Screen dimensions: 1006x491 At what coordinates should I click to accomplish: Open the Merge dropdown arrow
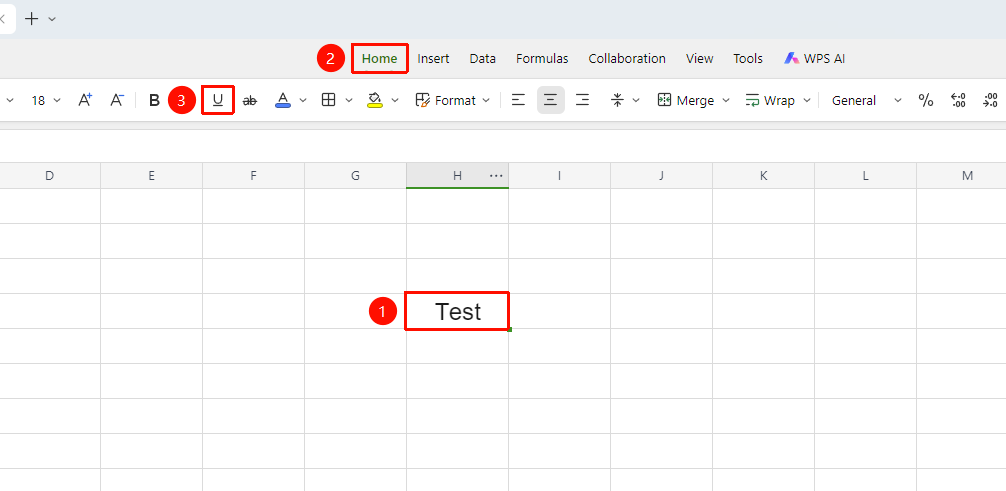(x=726, y=100)
